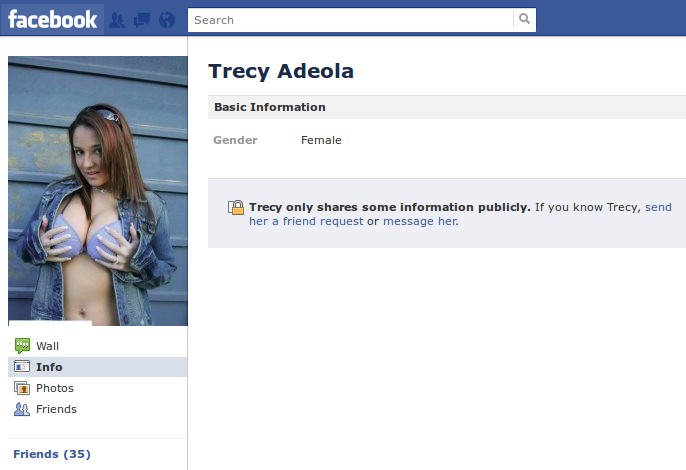Click the padlock privacy icon

pyautogui.click(x=236, y=207)
